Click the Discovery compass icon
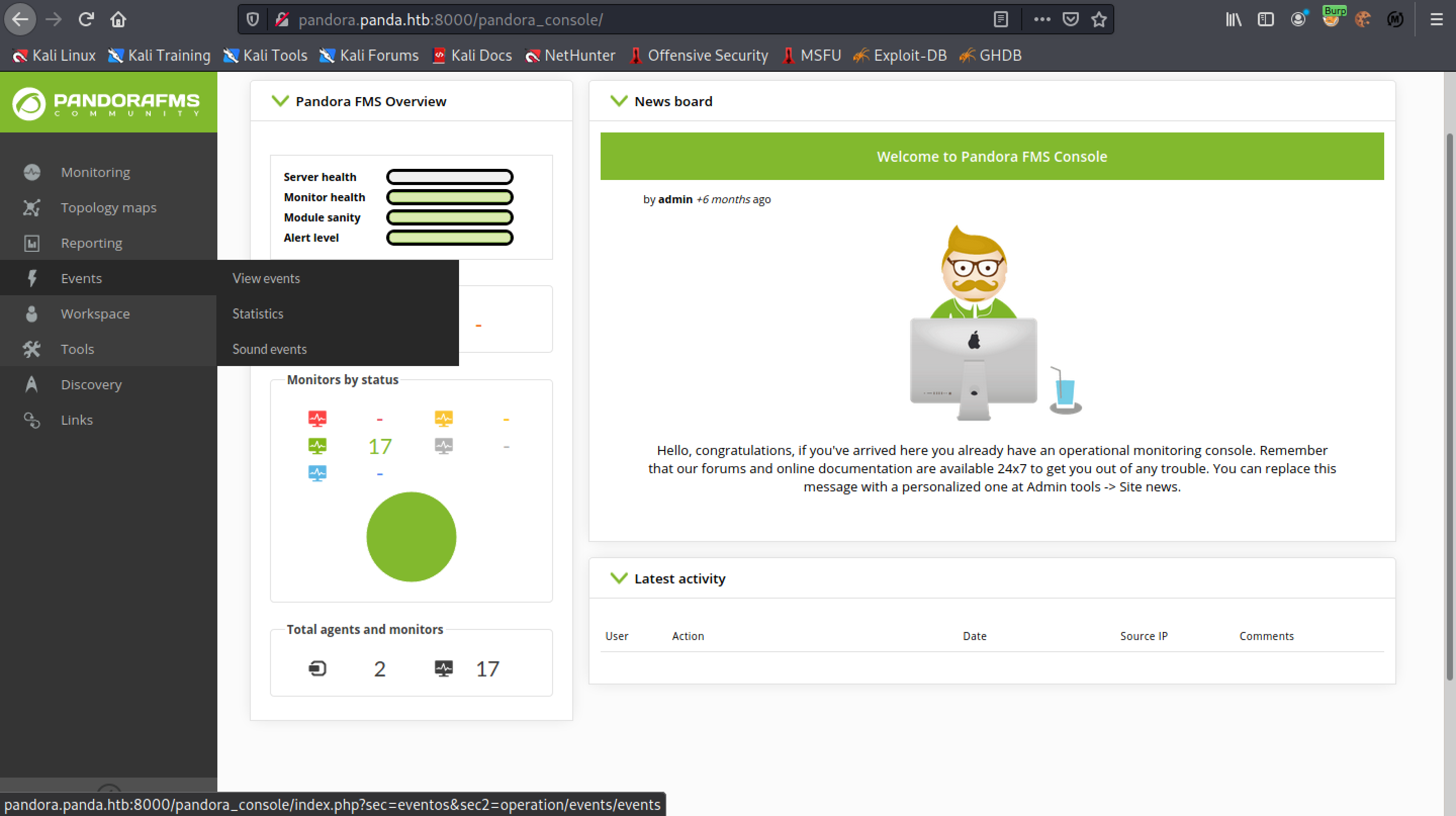This screenshot has width=1456, height=816. tap(32, 384)
